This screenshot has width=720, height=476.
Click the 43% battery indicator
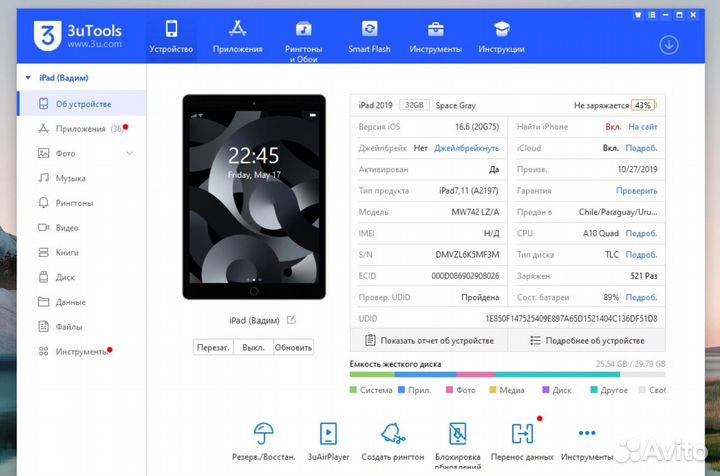tap(644, 105)
